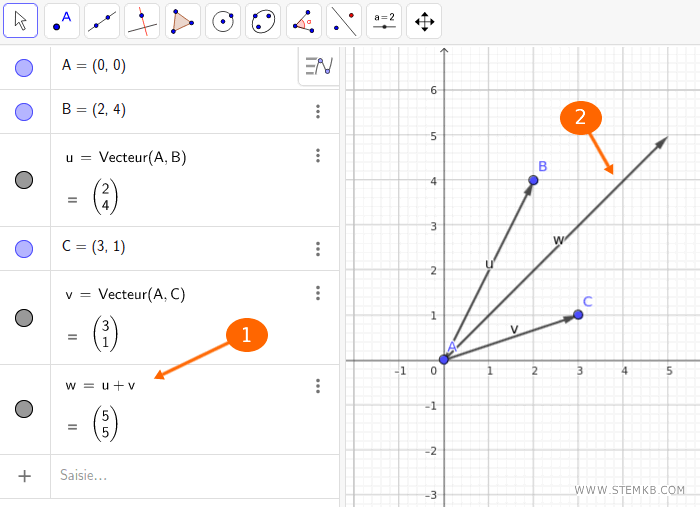Image resolution: width=700 pixels, height=507 pixels.
Task: Toggle visibility of point A
Action: (x=25, y=68)
